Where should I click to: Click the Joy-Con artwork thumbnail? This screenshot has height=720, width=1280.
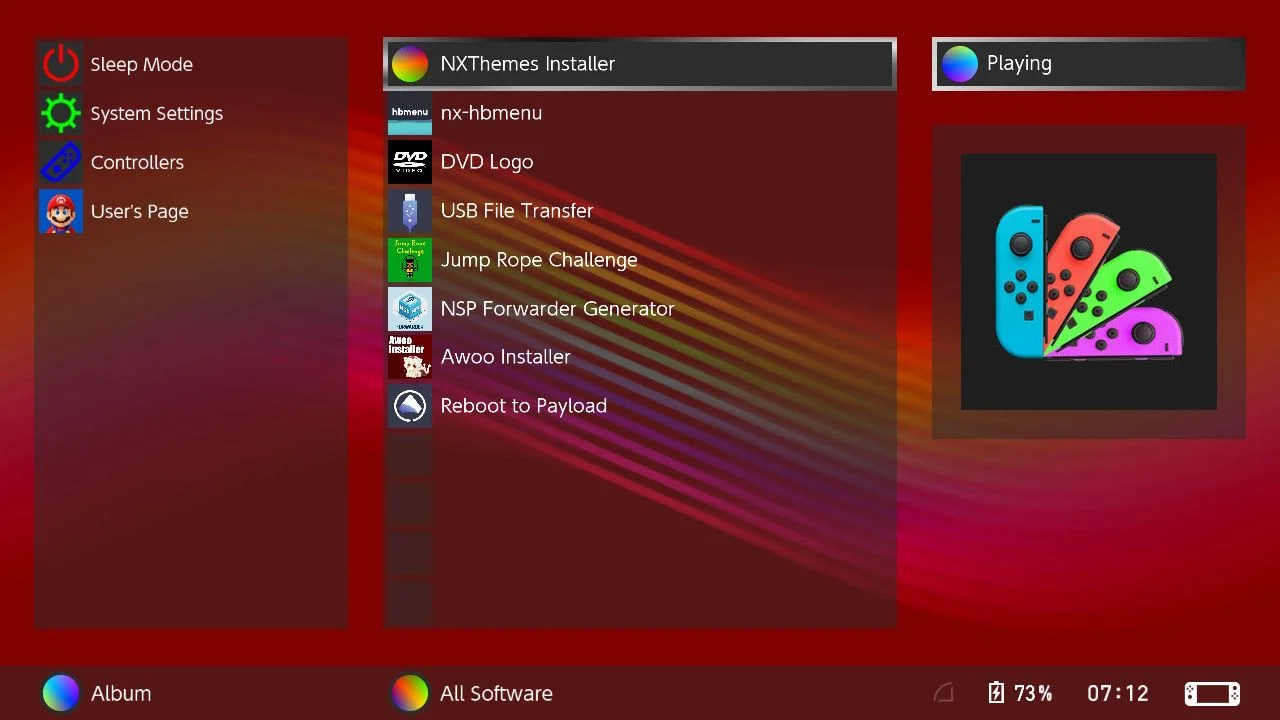[1089, 282]
